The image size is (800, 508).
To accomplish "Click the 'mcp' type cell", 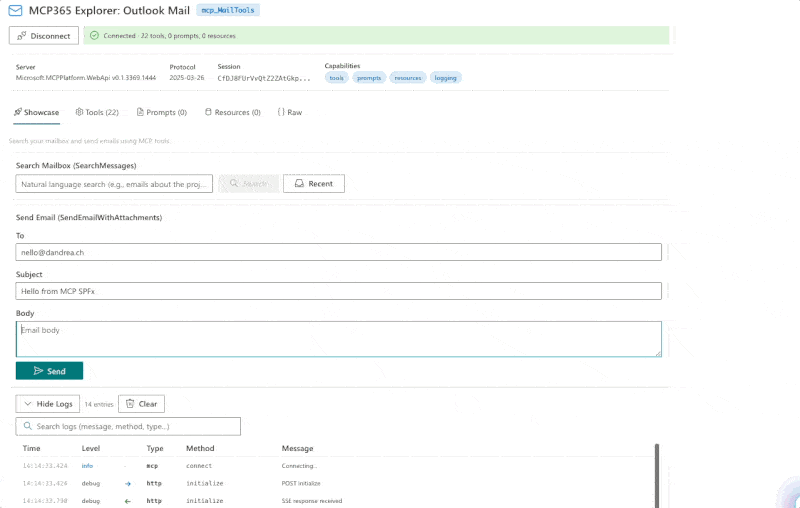I will click(x=152, y=466).
